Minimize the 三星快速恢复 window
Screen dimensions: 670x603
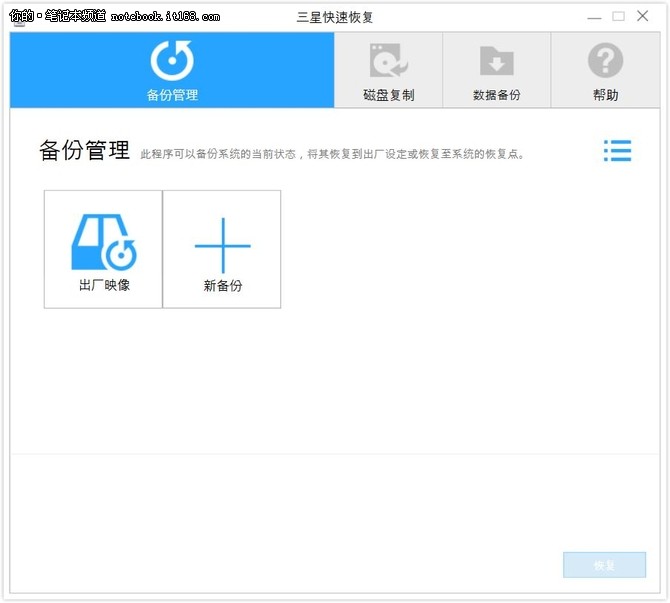pyautogui.click(x=594, y=17)
